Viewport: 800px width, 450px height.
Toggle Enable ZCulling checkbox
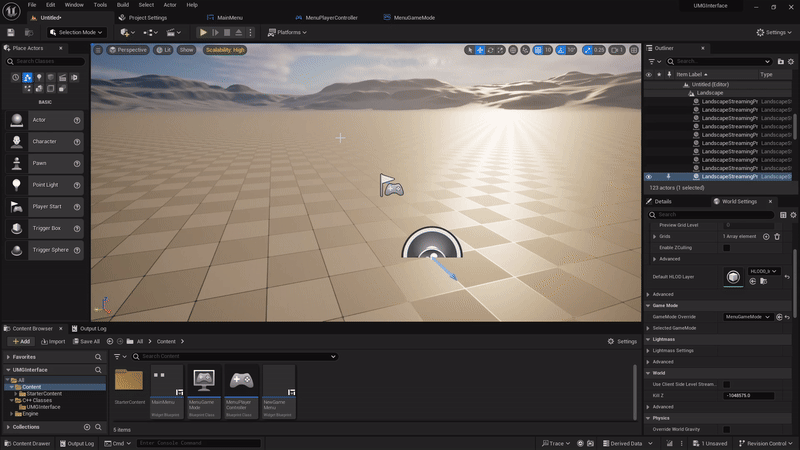[727, 248]
